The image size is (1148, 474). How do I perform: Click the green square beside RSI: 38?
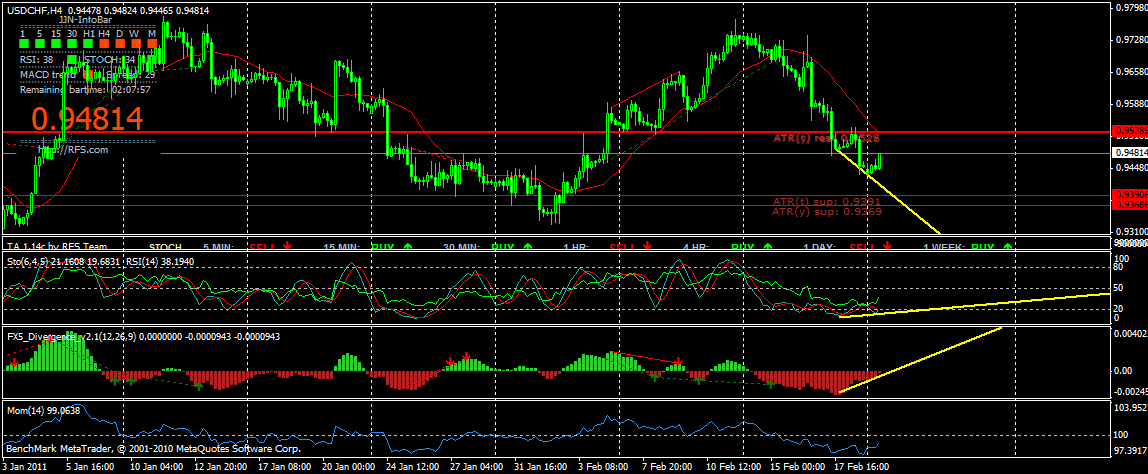click(72, 59)
